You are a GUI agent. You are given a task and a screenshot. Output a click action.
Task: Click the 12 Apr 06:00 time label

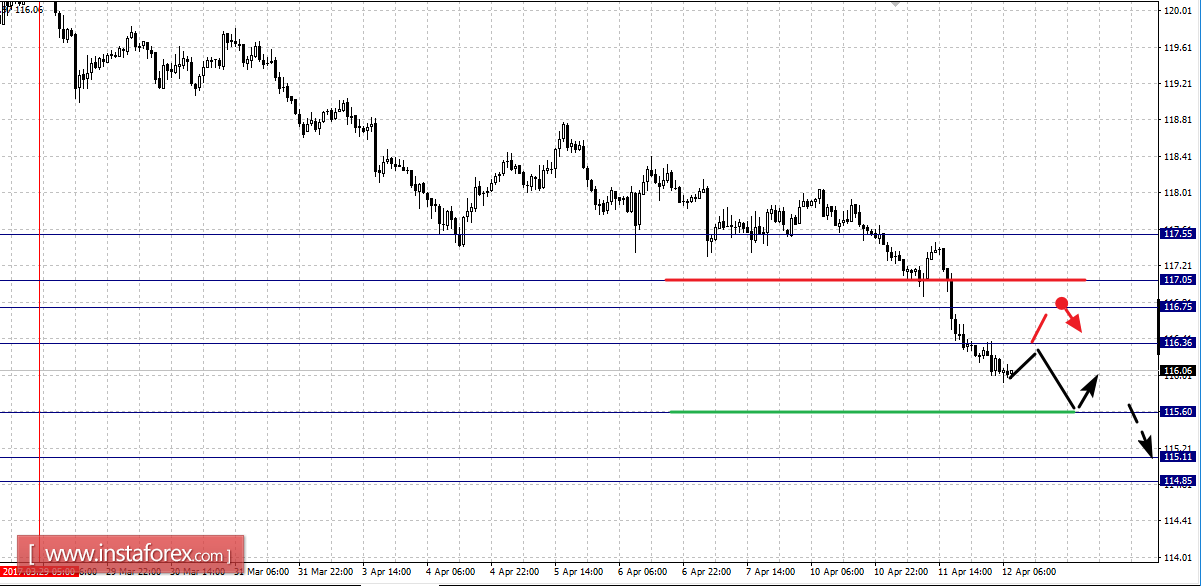point(1031,572)
